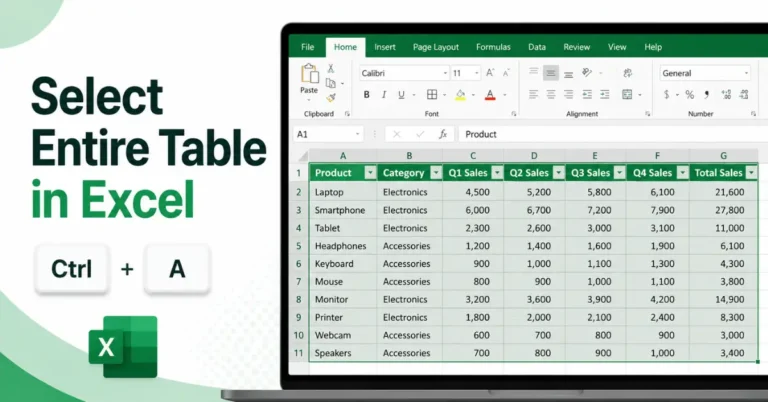Screen dimensions: 768x402
Task: Click row header 6
Action: pos(298,263)
